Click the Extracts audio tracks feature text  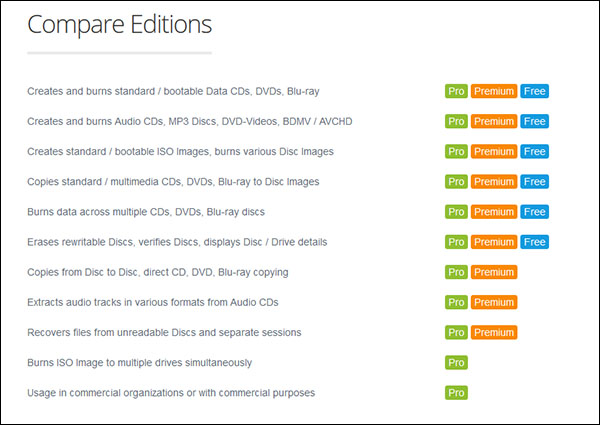[153, 302]
